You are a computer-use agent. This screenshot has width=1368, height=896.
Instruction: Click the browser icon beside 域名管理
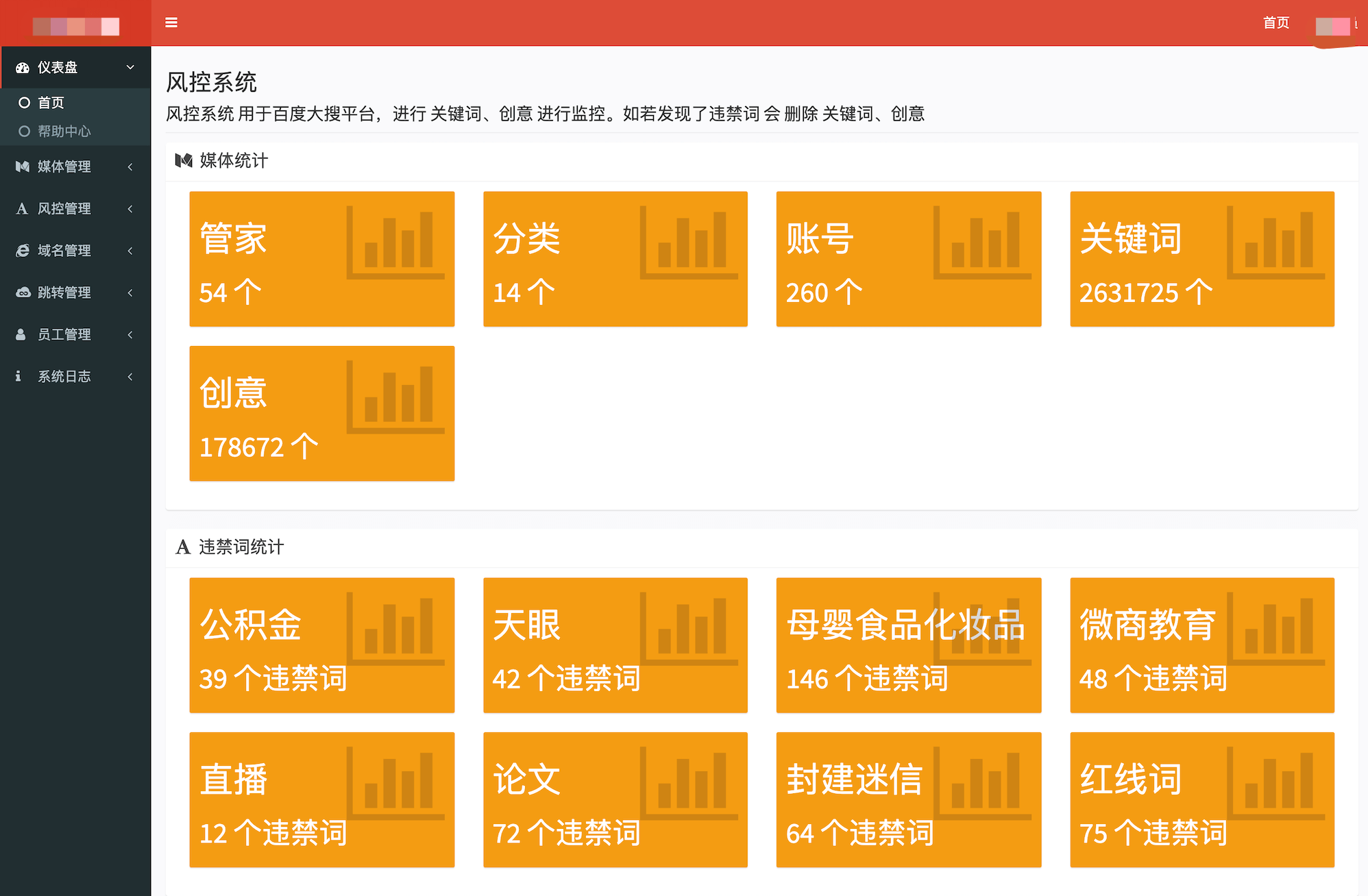pos(23,251)
